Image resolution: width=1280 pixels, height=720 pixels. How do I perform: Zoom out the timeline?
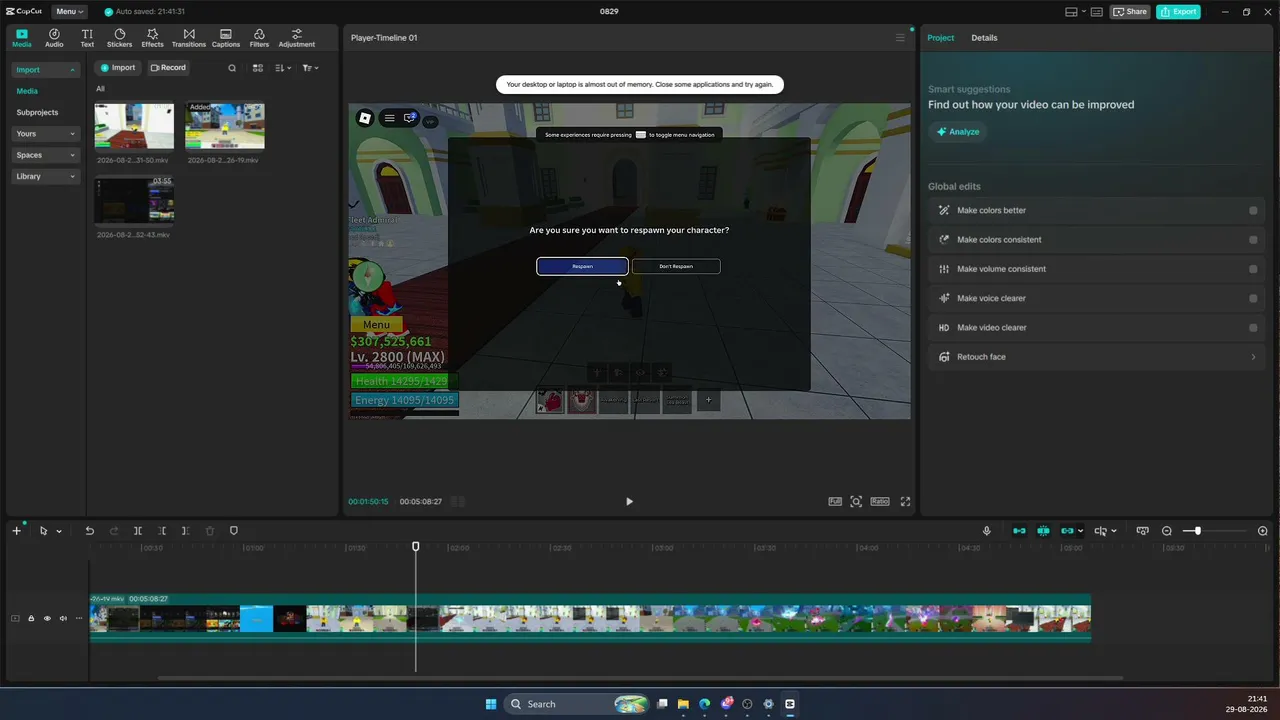coord(1167,531)
